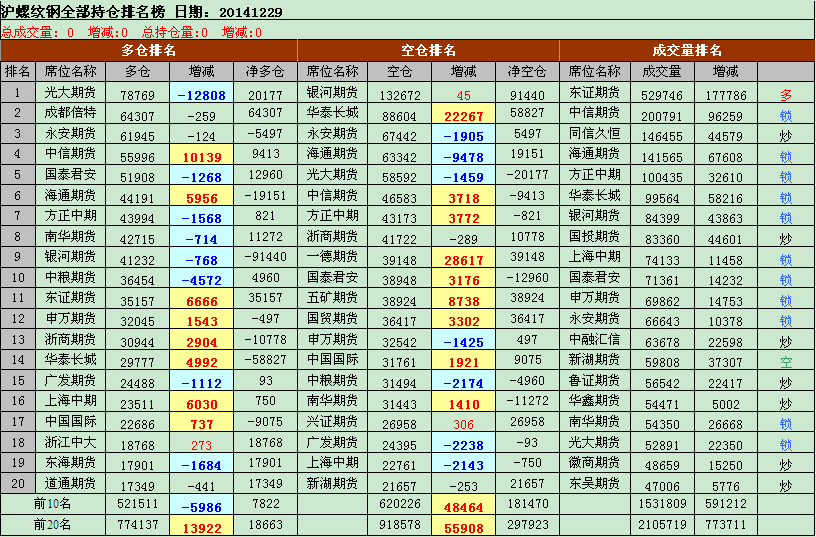The width and height of the screenshot is (816, 537).
Task: Click the blue change value -2174
Action: click(463, 383)
